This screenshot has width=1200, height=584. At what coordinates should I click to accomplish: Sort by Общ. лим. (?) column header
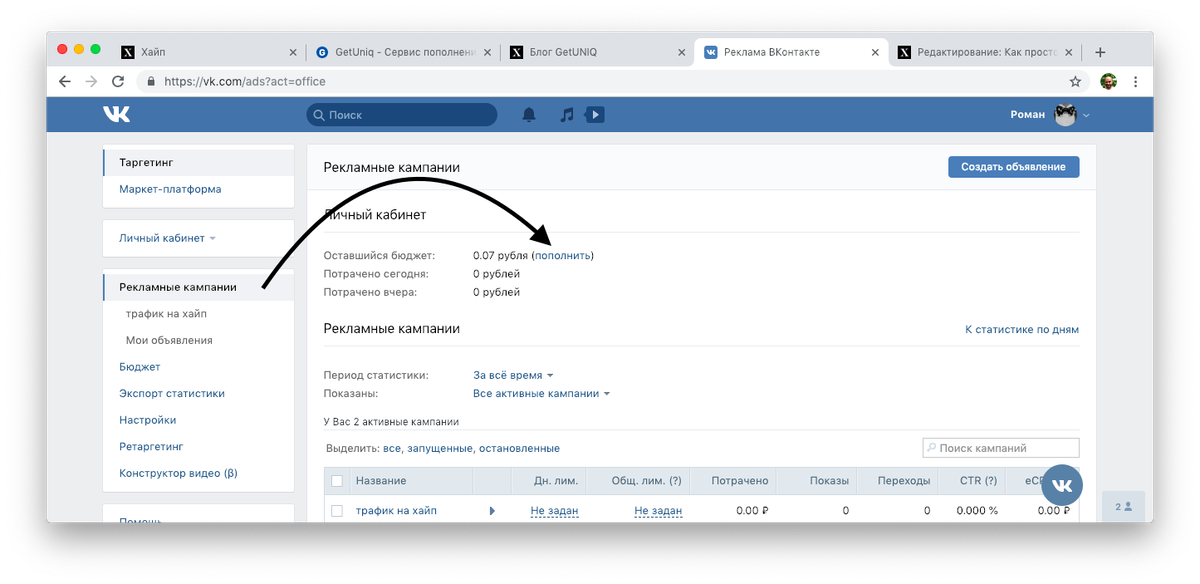[647, 481]
